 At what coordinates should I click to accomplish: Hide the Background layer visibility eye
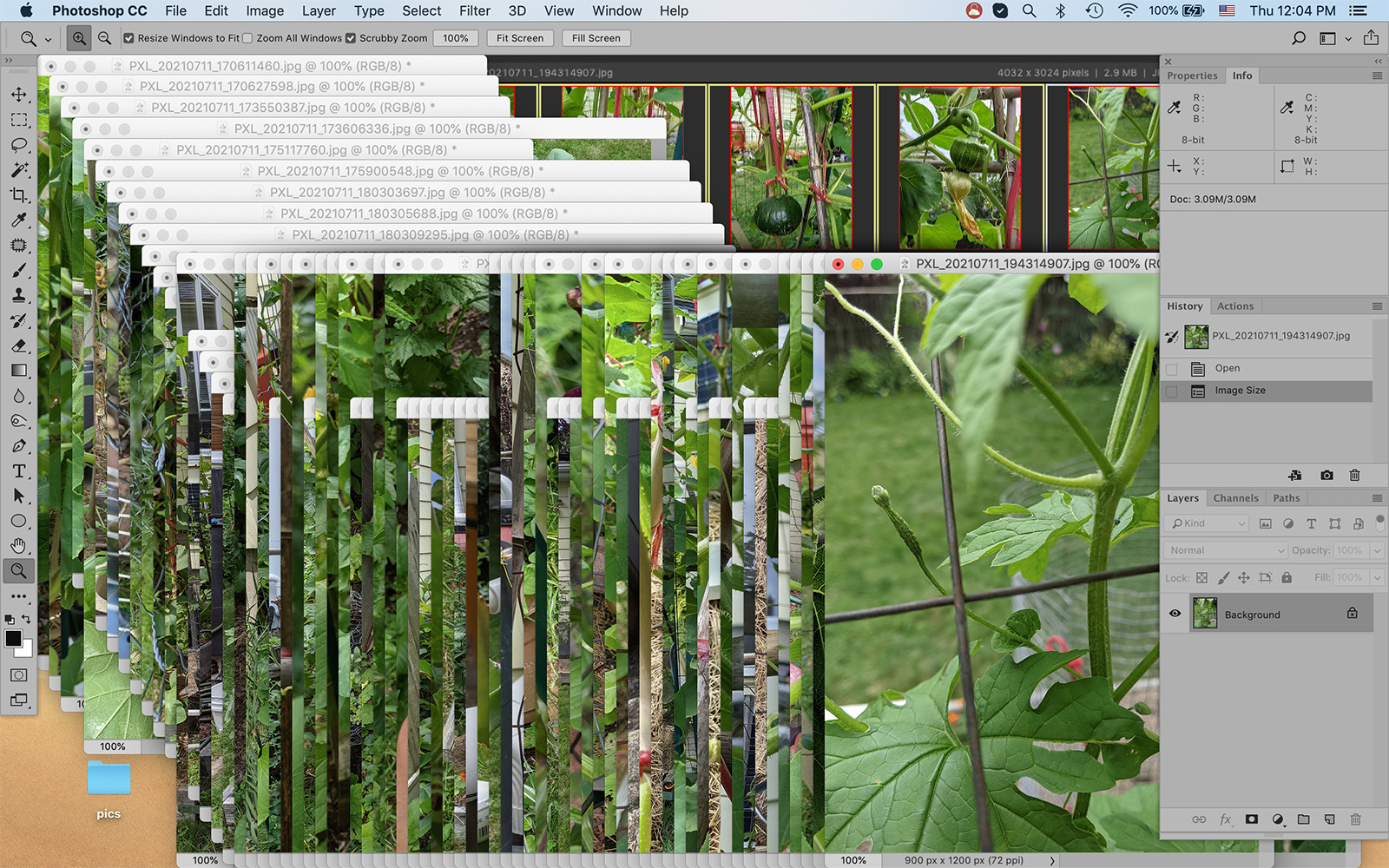1175,614
